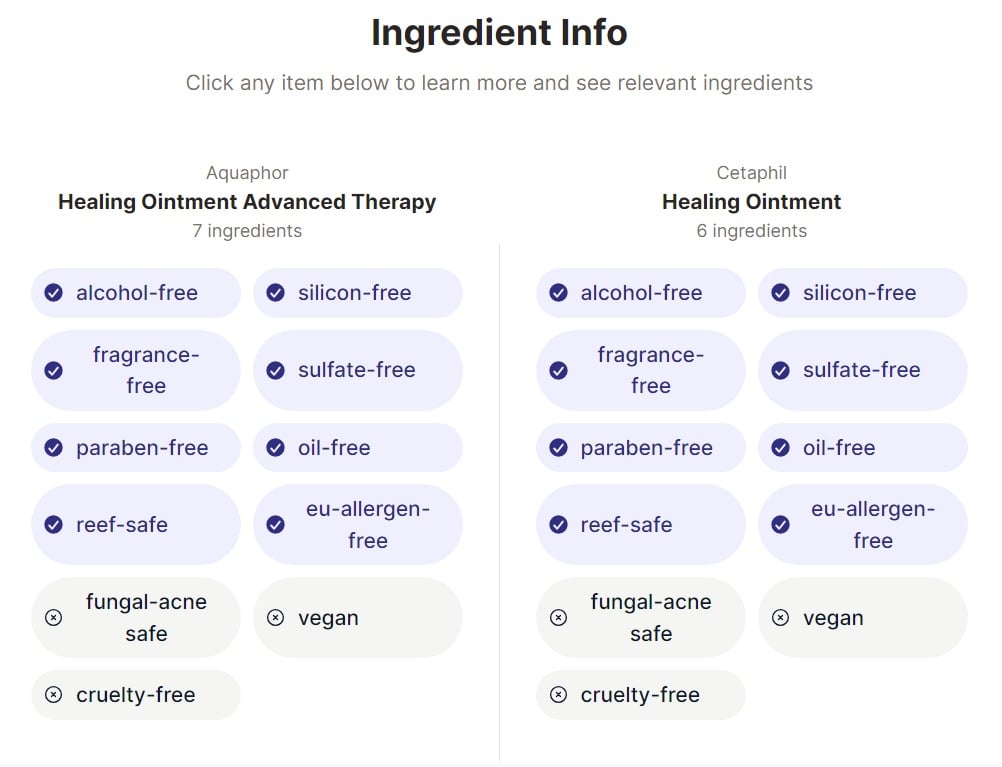This screenshot has height=767, width=1002.
Task: Select Cetaphil fungal-acne safe item
Action: [x=641, y=618]
